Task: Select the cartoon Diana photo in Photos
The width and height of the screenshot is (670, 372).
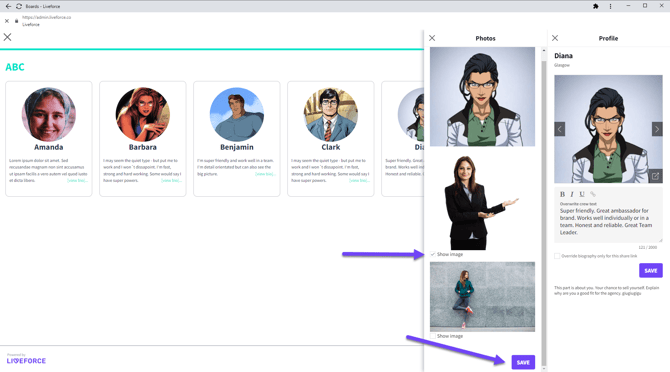Action: coord(482,97)
